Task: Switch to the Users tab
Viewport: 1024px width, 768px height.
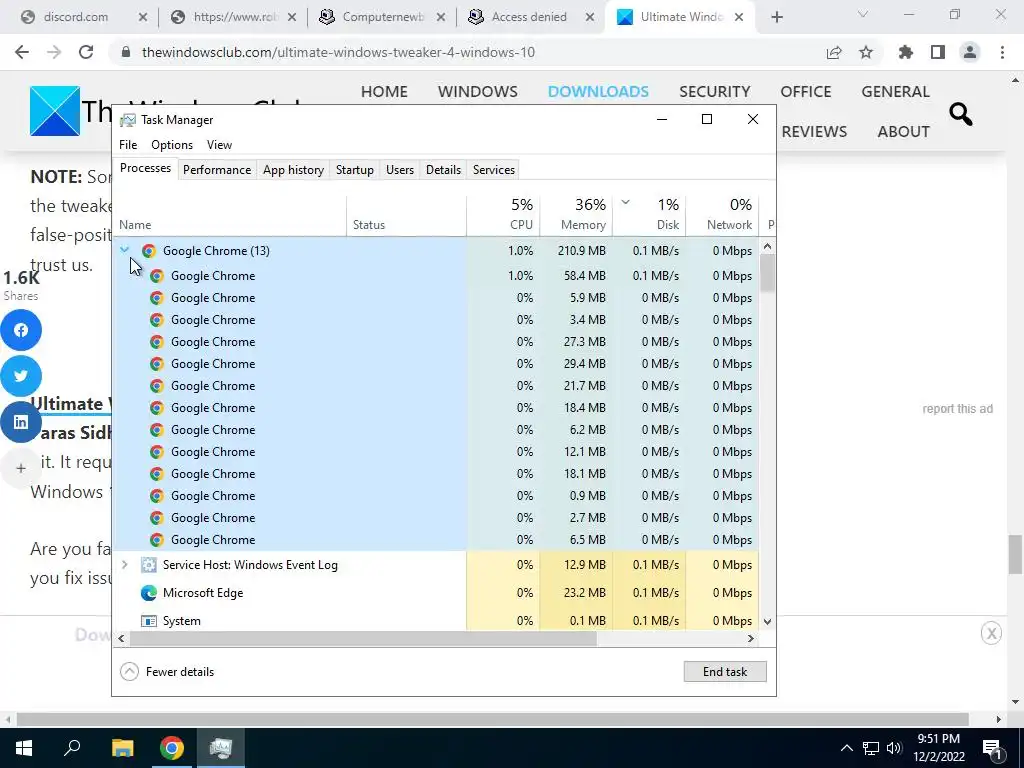Action: (x=400, y=170)
